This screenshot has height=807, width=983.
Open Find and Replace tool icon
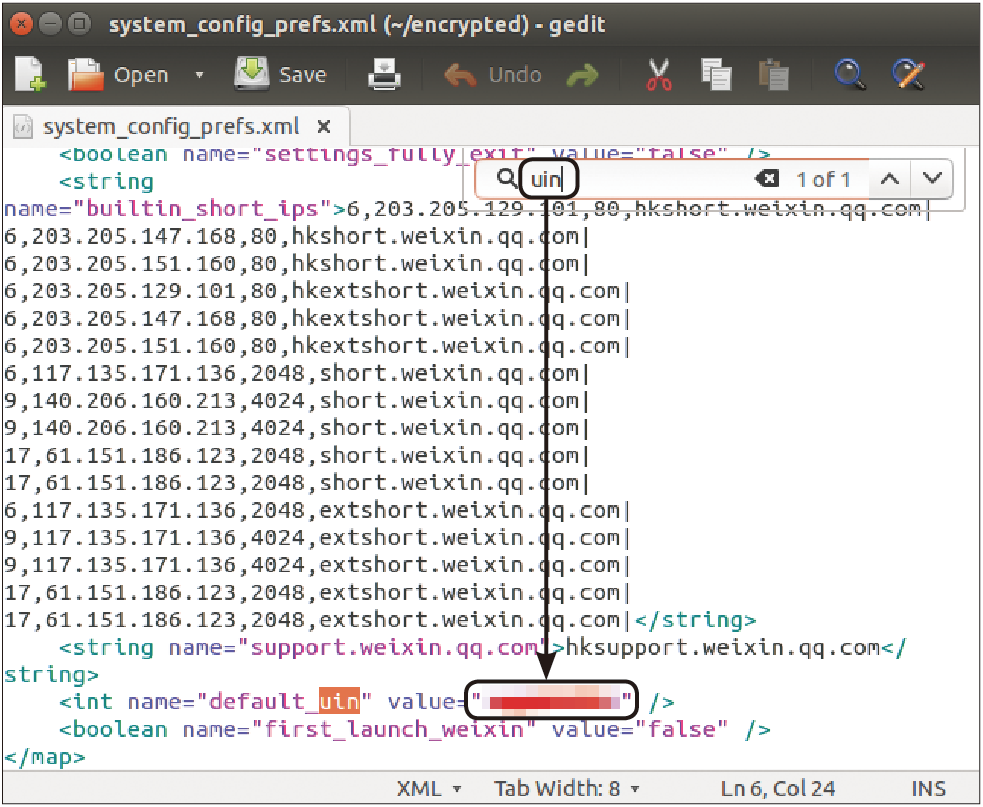coord(908,75)
